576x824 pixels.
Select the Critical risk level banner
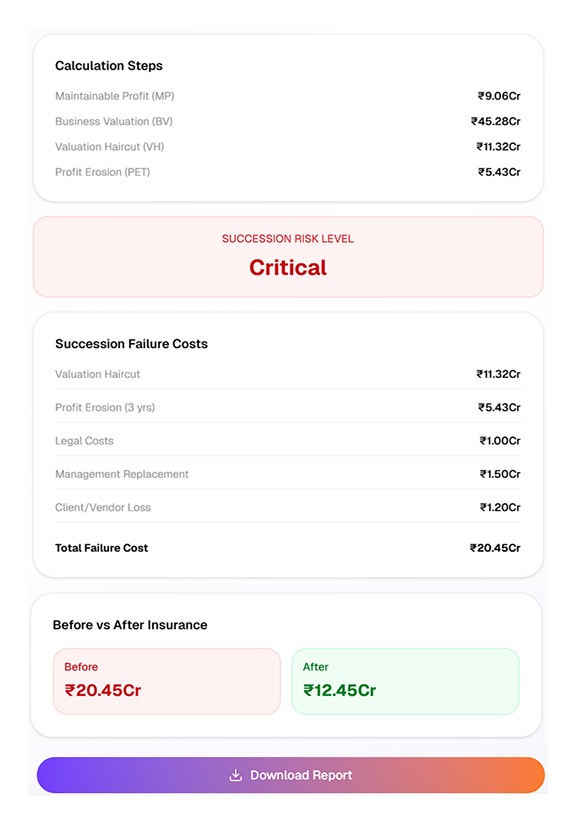(x=288, y=257)
